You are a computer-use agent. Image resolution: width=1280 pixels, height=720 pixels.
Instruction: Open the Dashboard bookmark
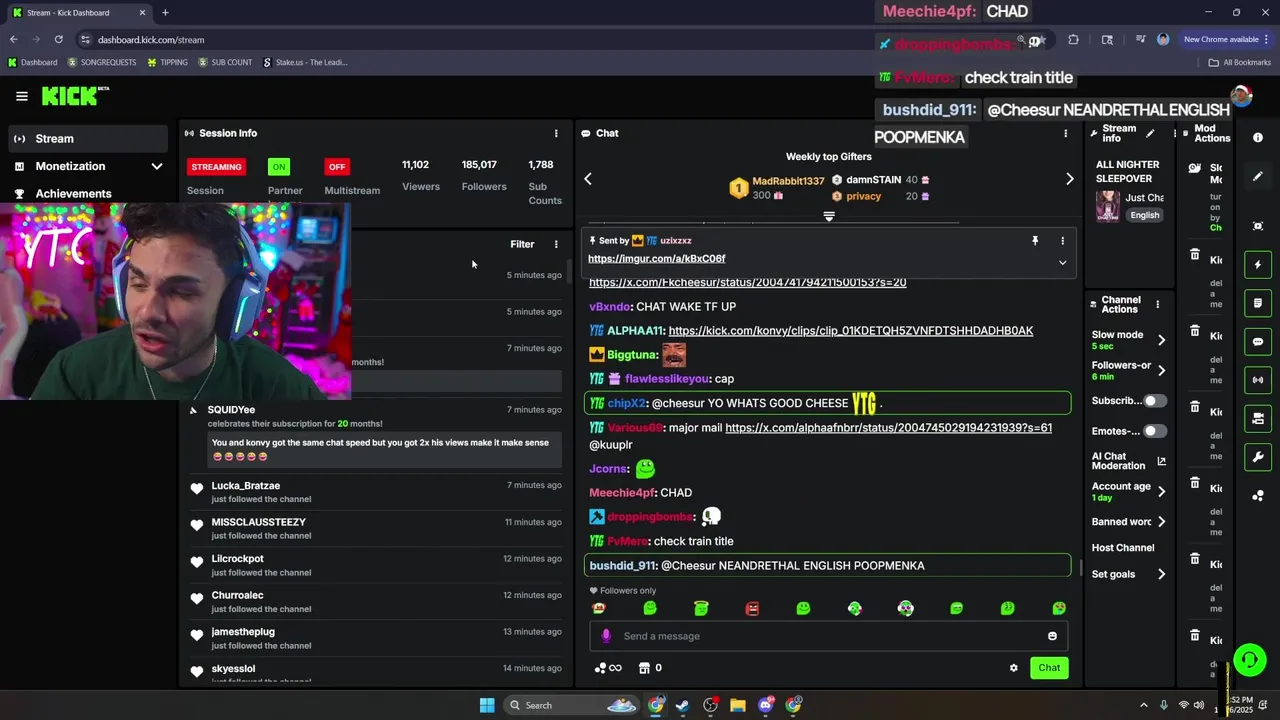pyautogui.click(x=32, y=62)
